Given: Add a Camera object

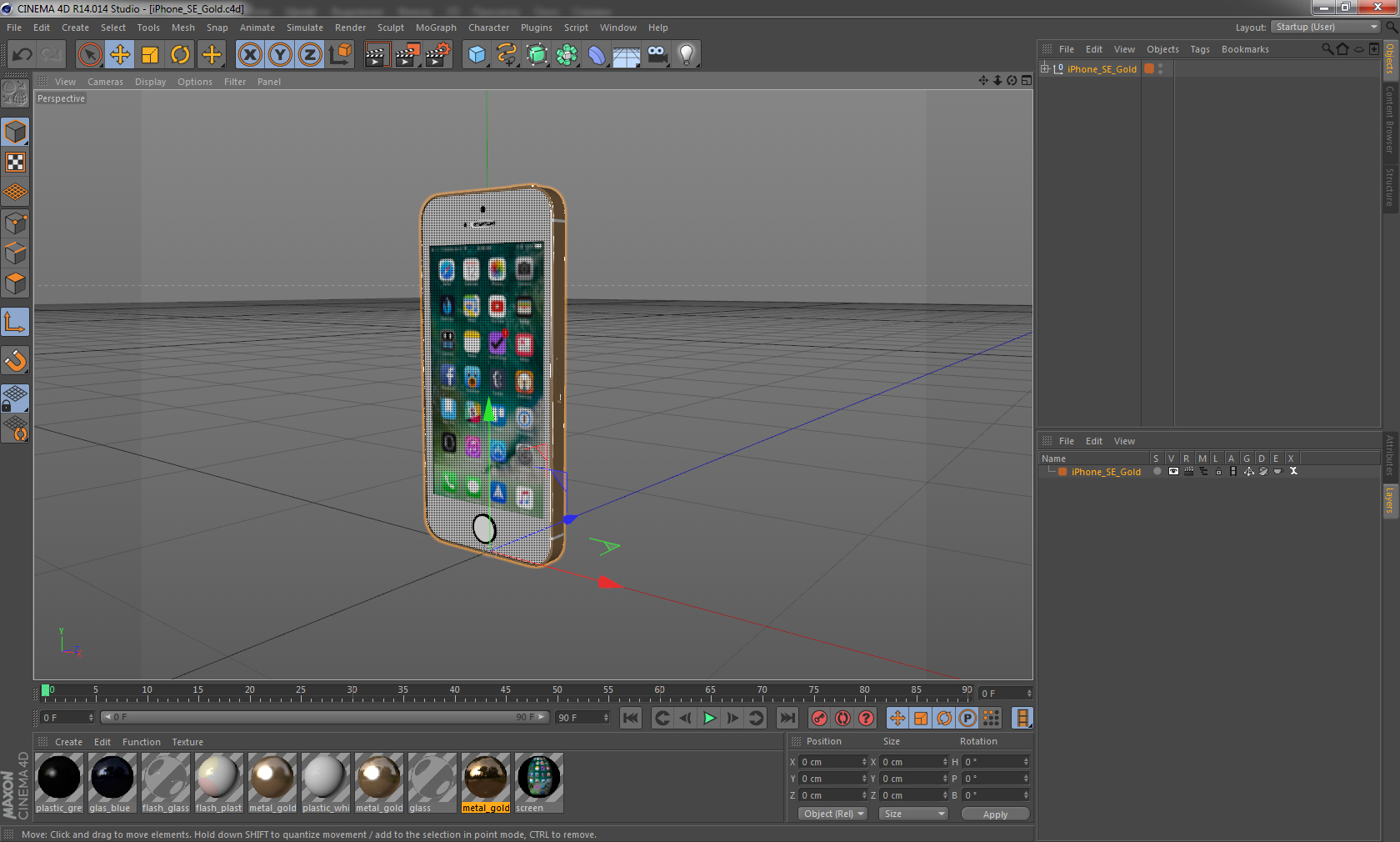Looking at the screenshot, I should point(657,55).
